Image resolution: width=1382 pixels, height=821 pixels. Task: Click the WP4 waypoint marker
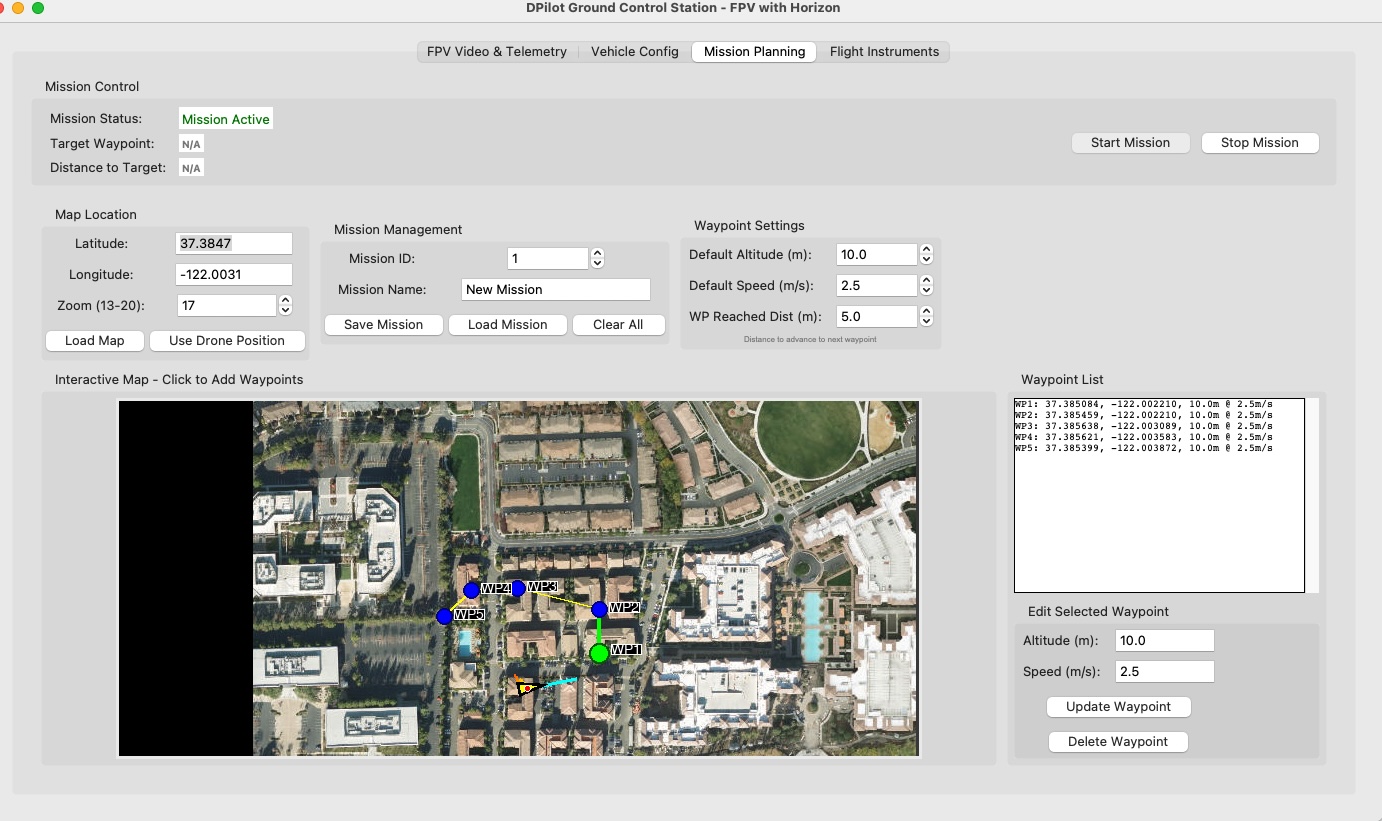(471, 590)
